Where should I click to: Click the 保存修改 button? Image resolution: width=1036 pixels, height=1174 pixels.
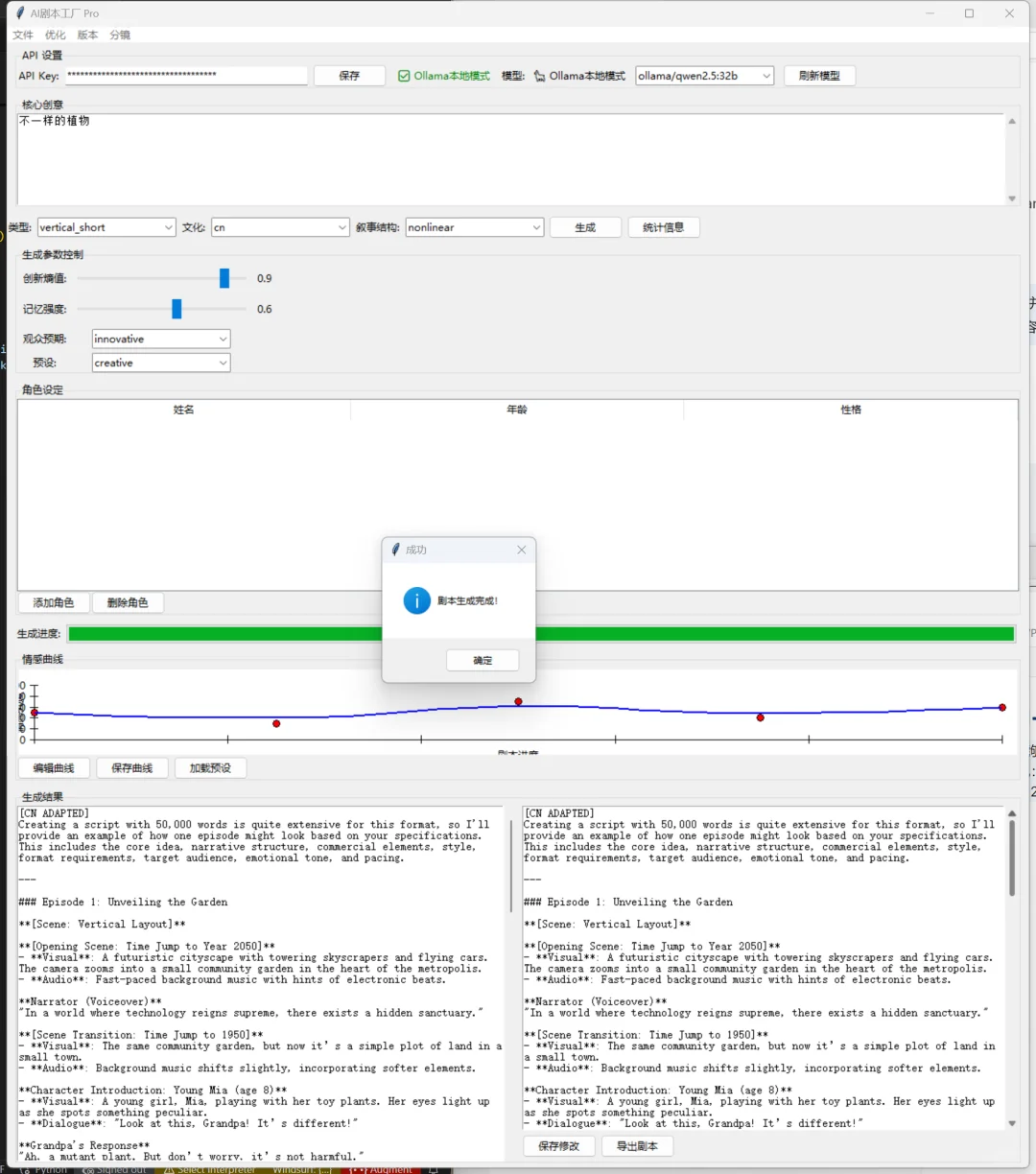[559, 1145]
